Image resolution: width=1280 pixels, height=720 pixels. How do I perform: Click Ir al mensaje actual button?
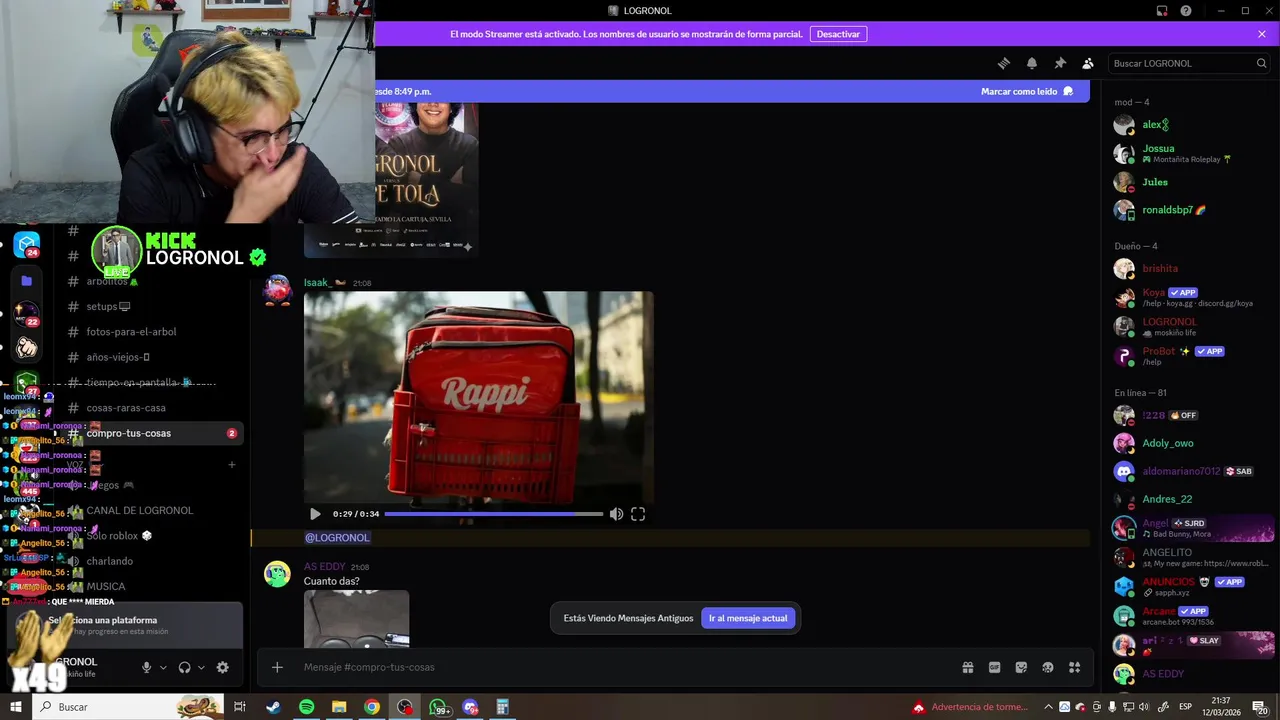click(x=748, y=618)
